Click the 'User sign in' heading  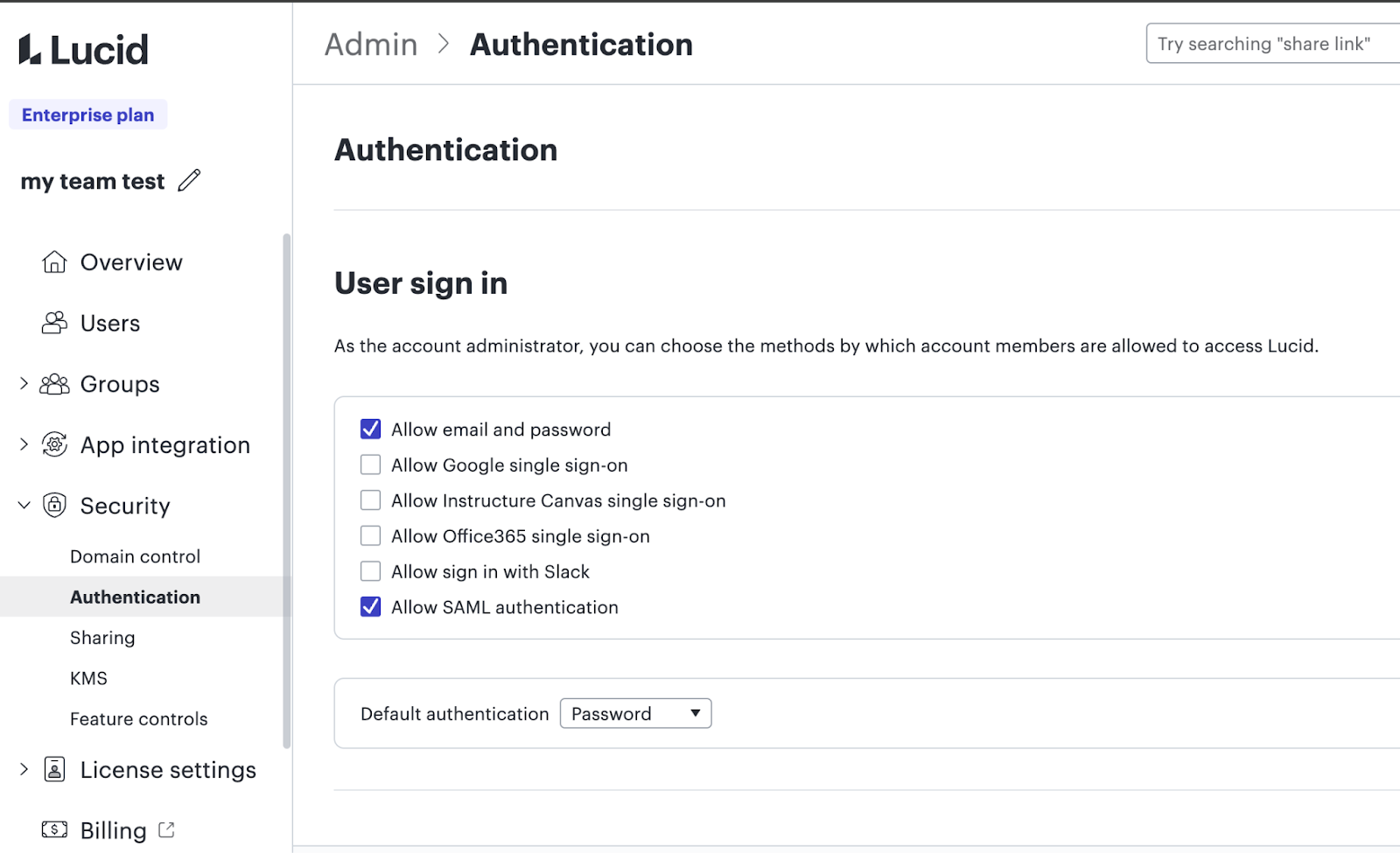pos(421,283)
